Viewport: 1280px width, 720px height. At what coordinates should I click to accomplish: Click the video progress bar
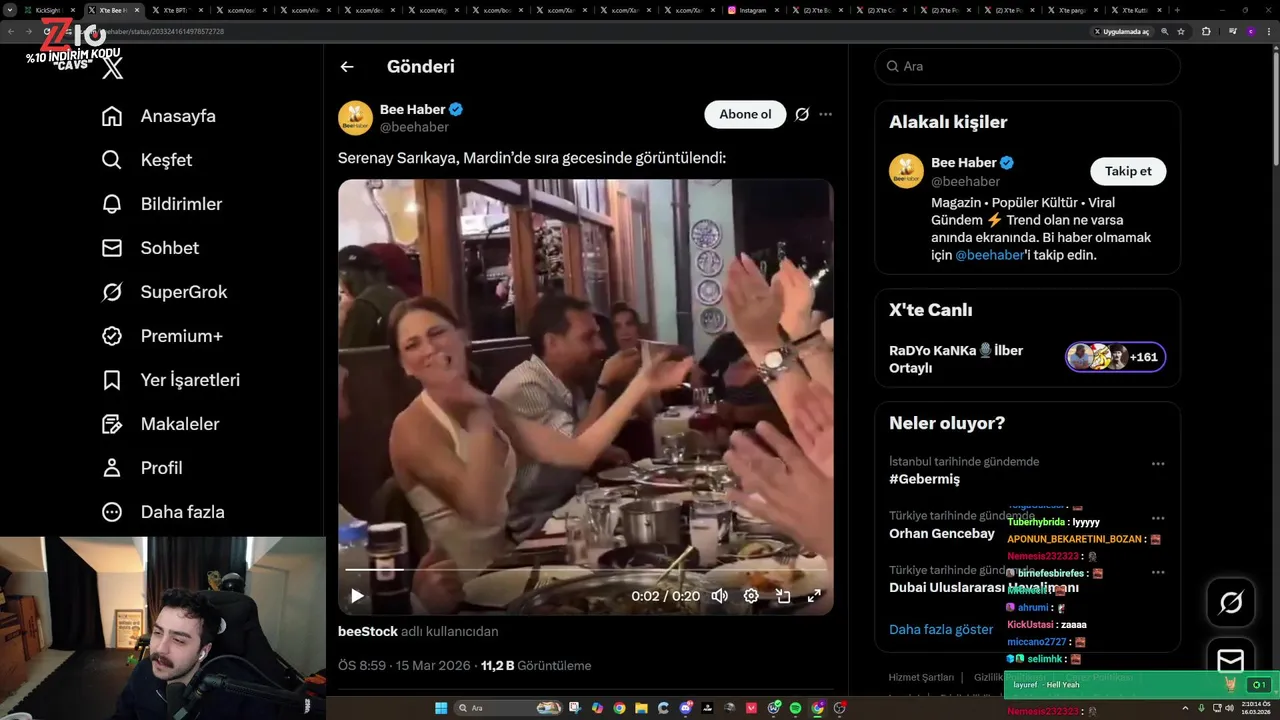pyautogui.click(x=586, y=570)
